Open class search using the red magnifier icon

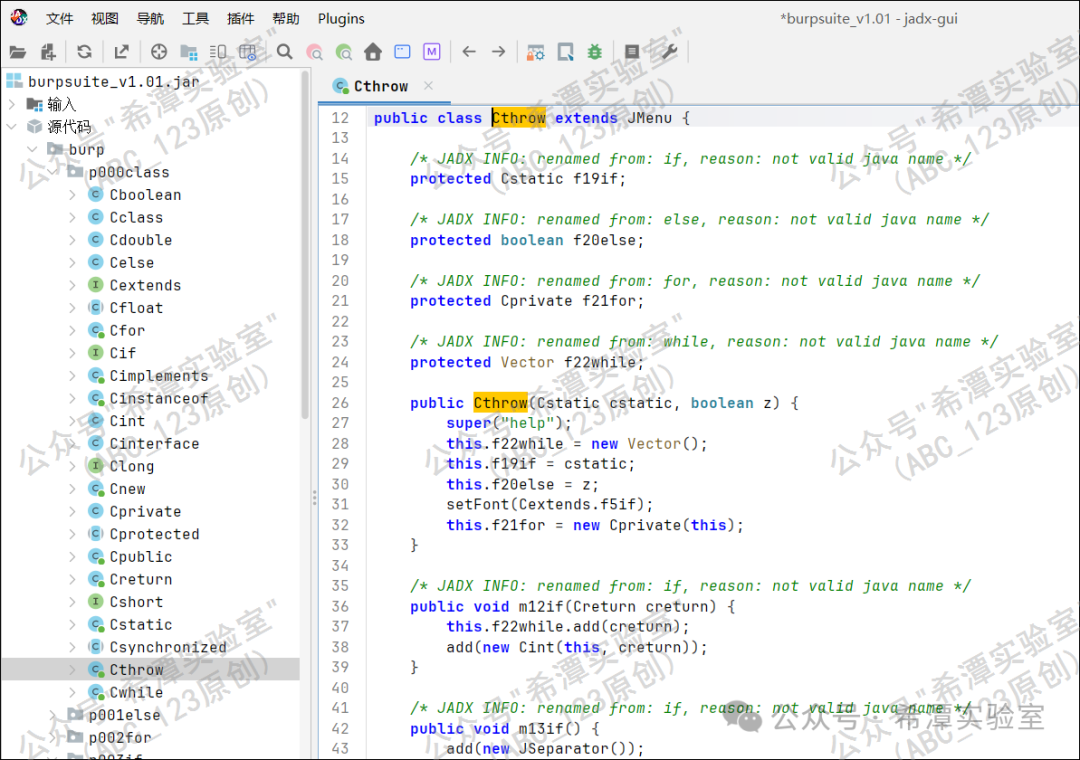(314, 51)
